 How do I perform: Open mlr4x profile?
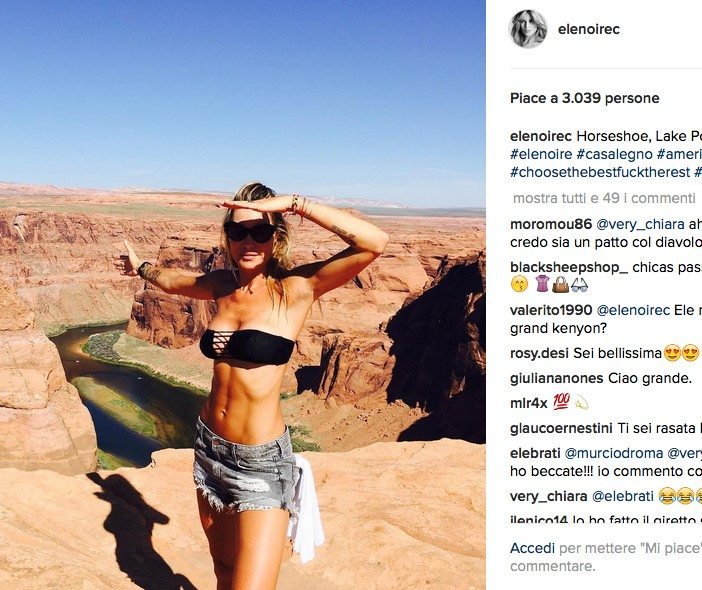coord(529,403)
